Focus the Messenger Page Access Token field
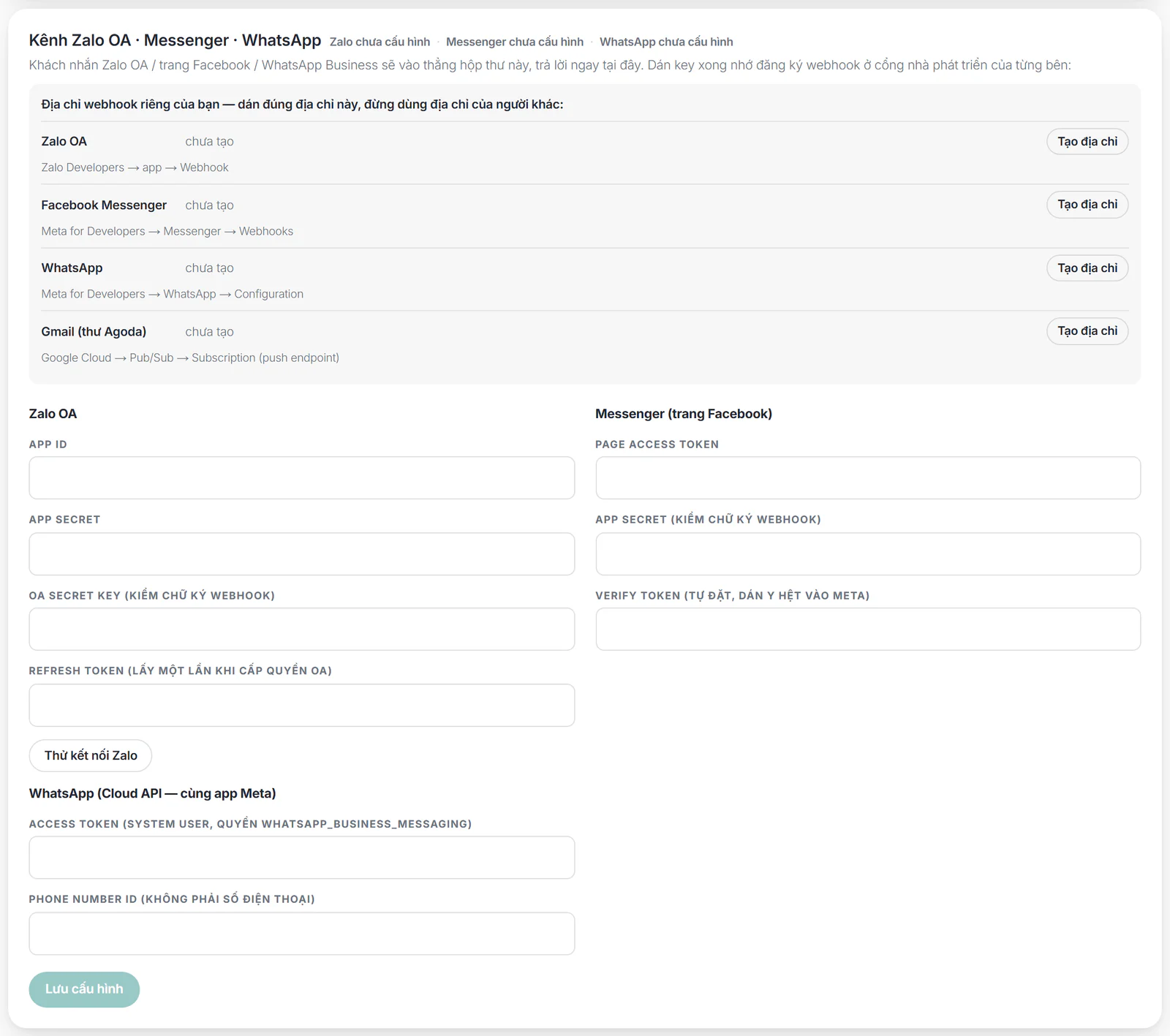The width and height of the screenshot is (1170, 1036). pyautogui.click(x=868, y=478)
